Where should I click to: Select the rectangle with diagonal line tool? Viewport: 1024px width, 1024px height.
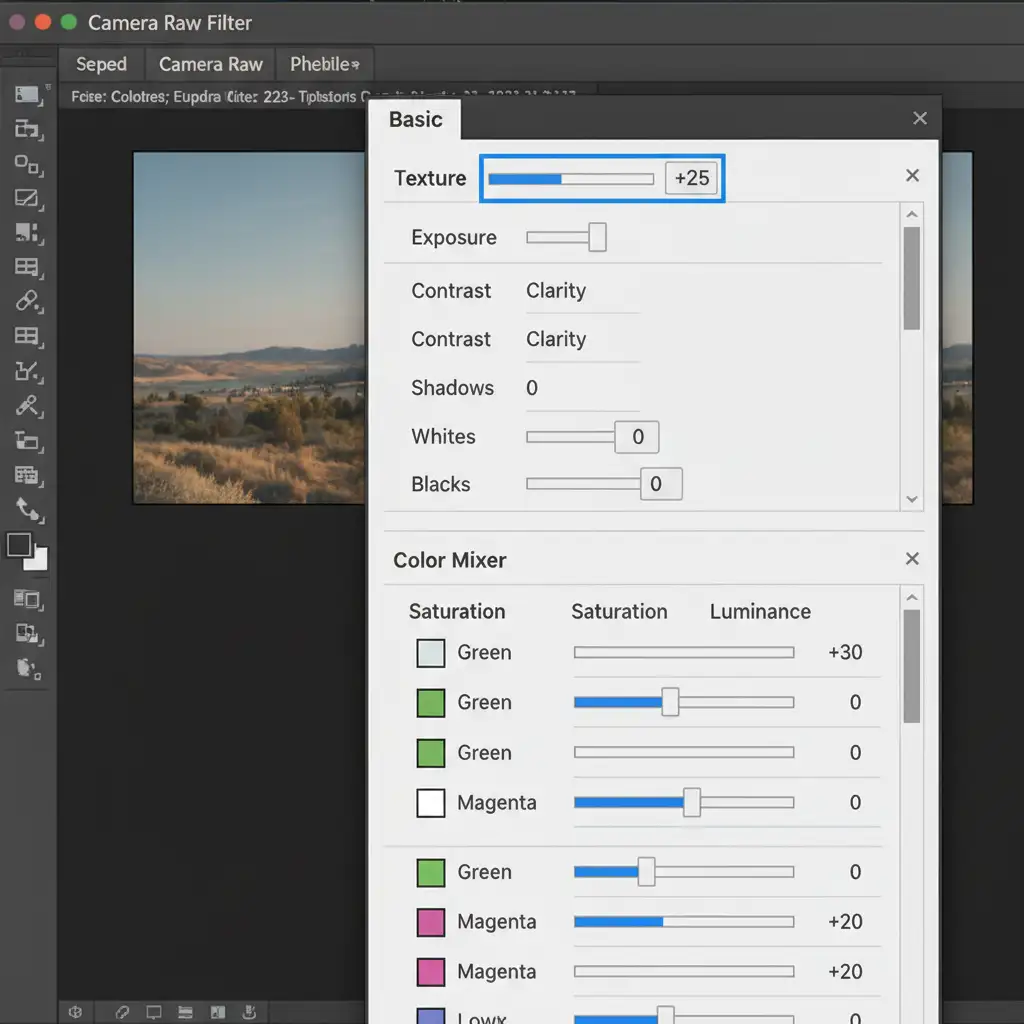27,199
